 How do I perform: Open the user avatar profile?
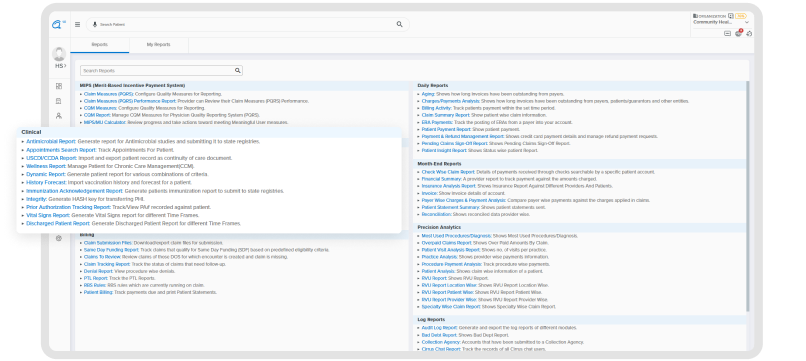(x=59, y=53)
